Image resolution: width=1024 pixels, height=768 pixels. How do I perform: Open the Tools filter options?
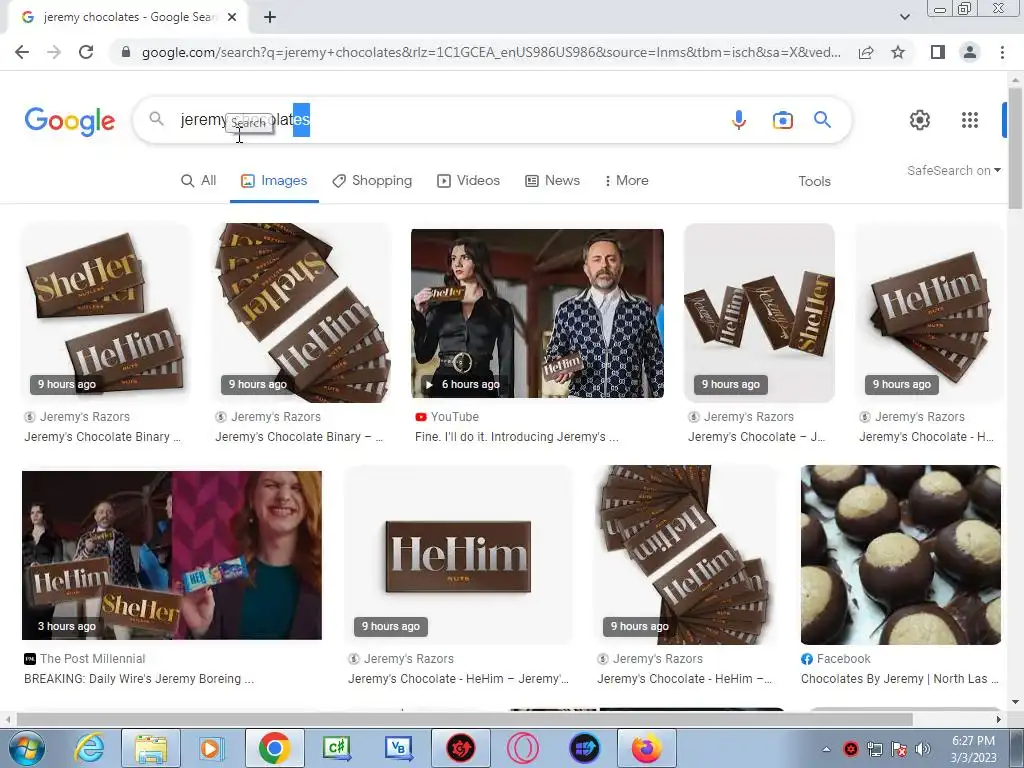click(814, 182)
